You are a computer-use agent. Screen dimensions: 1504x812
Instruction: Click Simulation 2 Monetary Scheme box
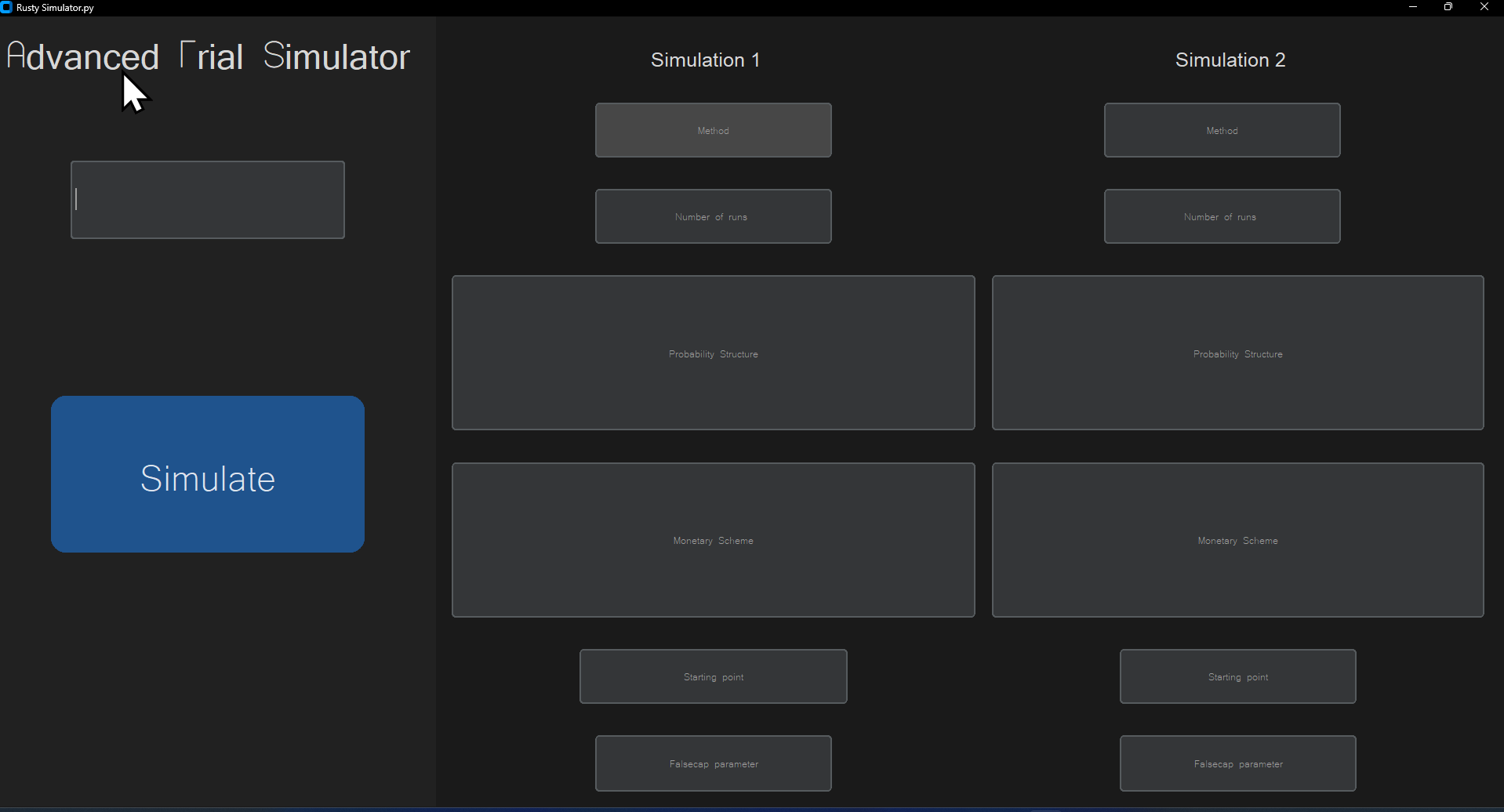tap(1237, 540)
